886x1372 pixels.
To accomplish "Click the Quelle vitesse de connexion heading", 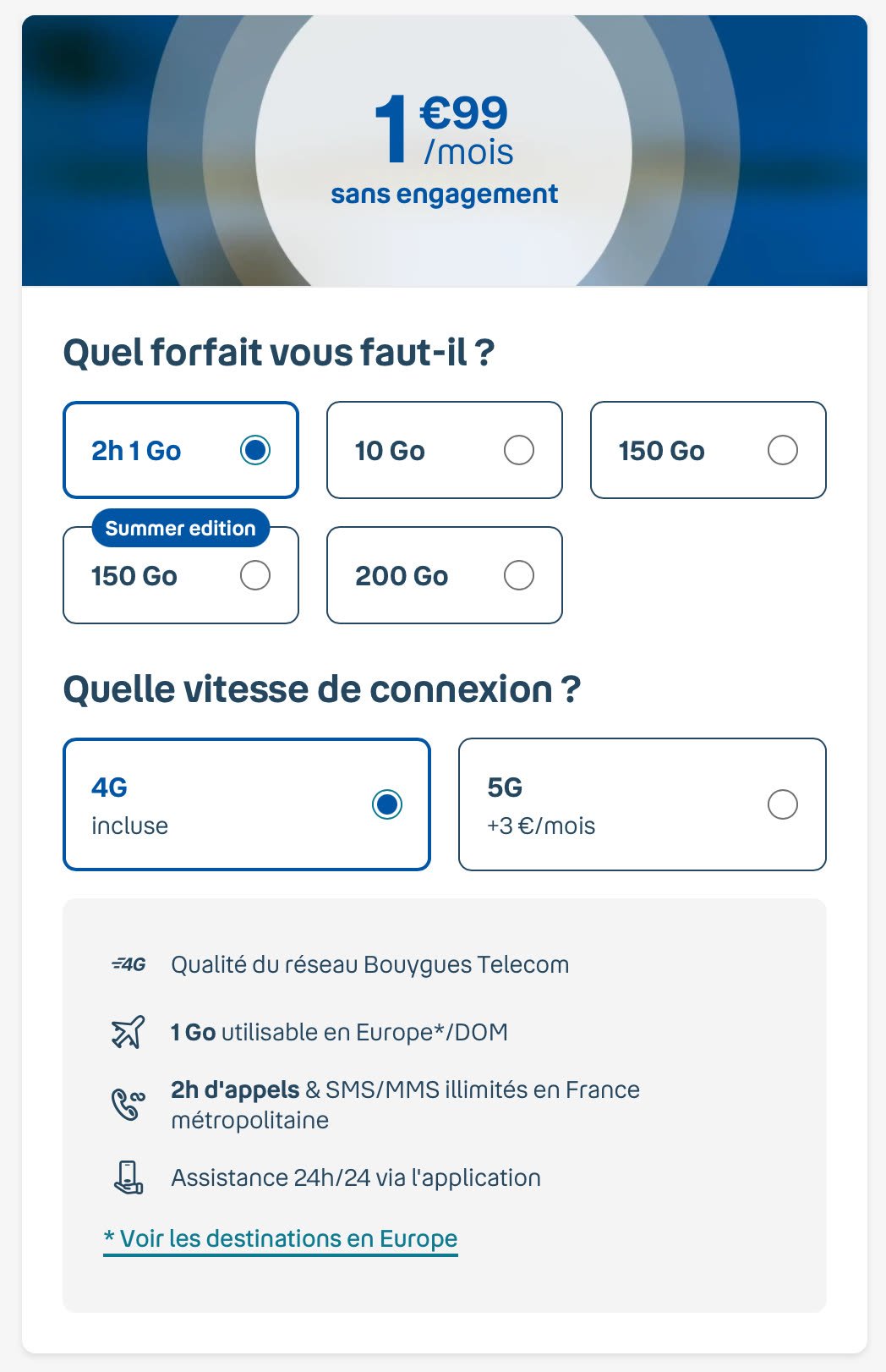I will (x=322, y=689).
